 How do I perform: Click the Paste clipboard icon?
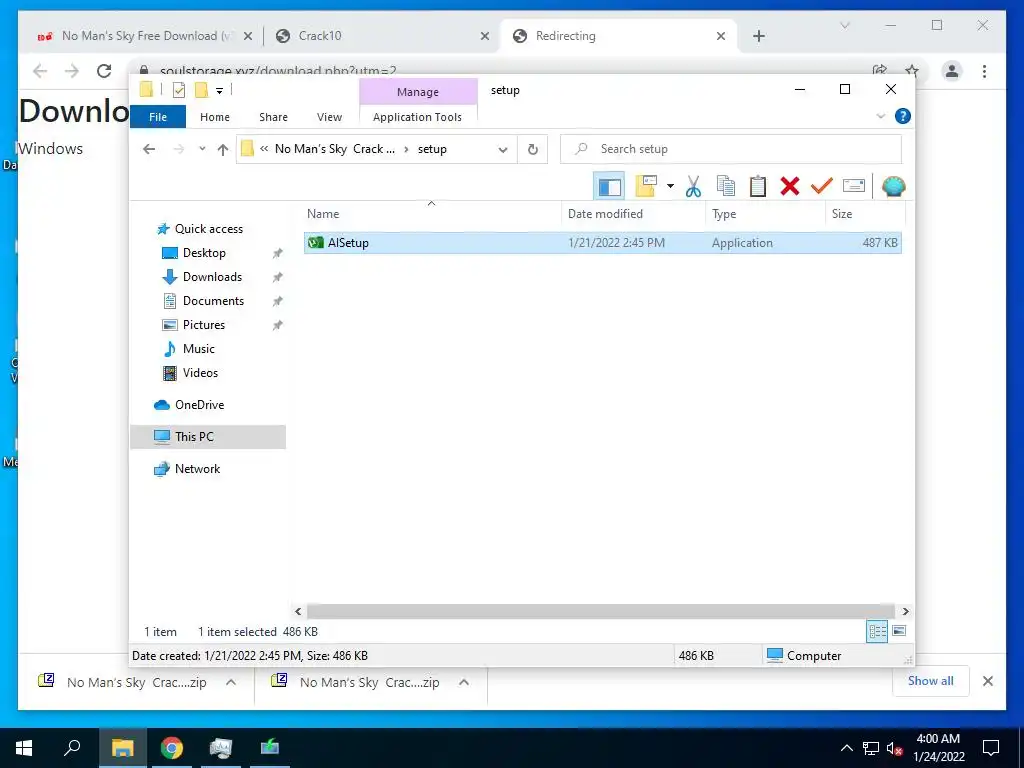(758, 187)
